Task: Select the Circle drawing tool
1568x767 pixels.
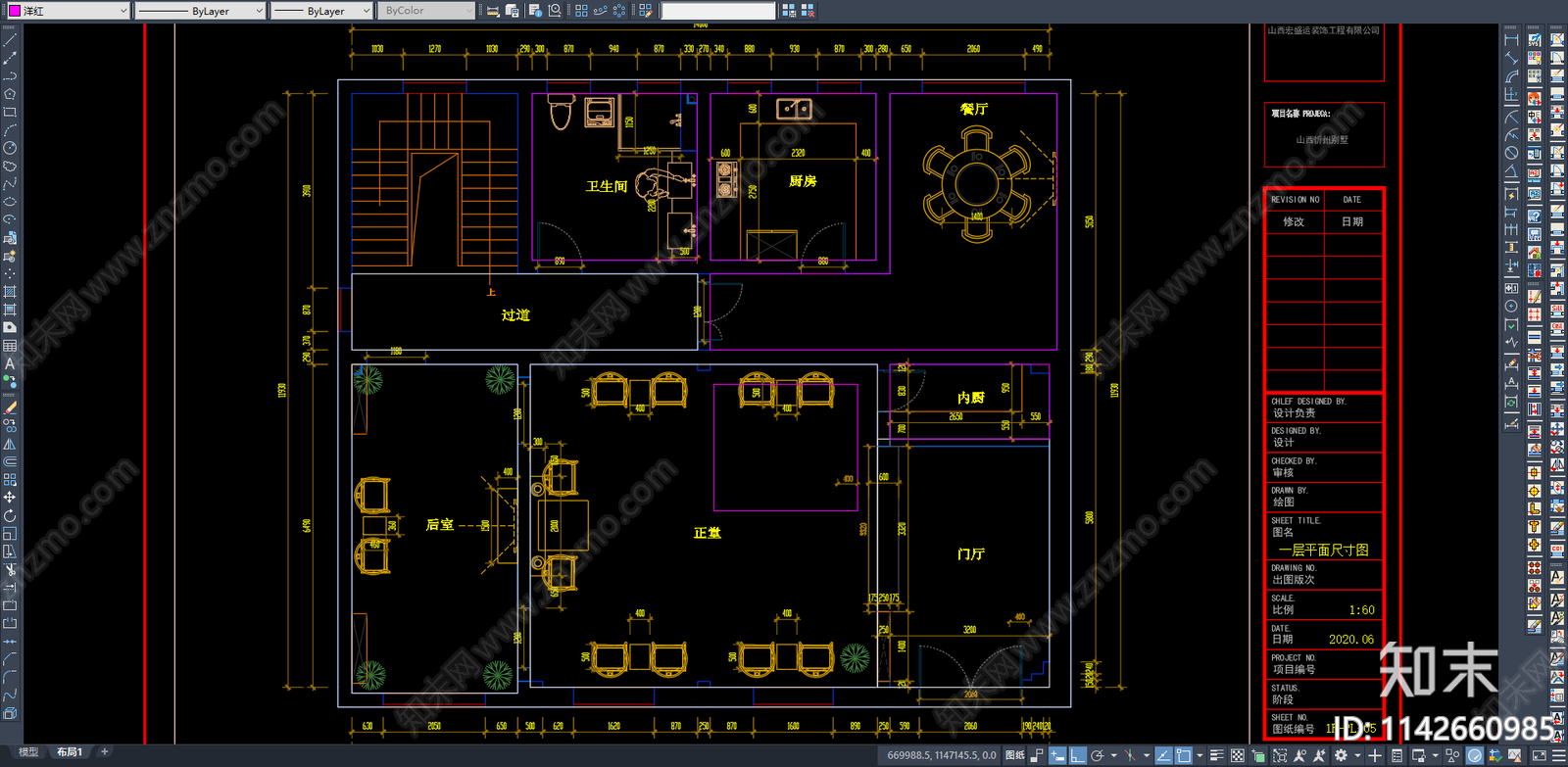Action: (x=10, y=148)
